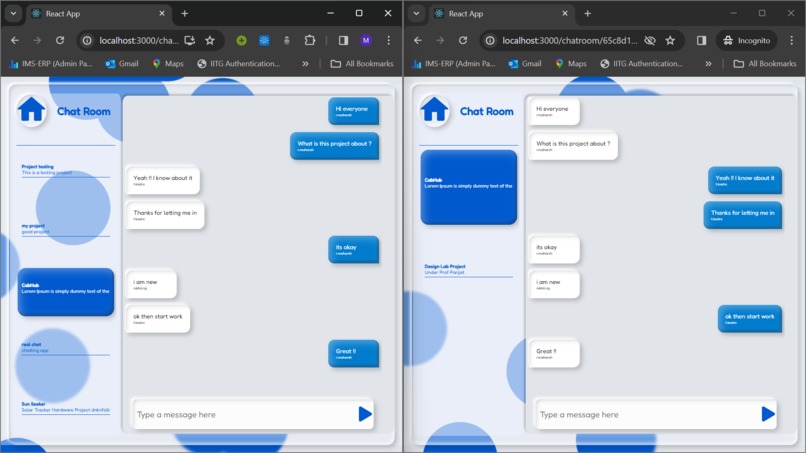Go back in the left browser window
This screenshot has width=806, height=453.
pyautogui.click(x=14, y=40)
